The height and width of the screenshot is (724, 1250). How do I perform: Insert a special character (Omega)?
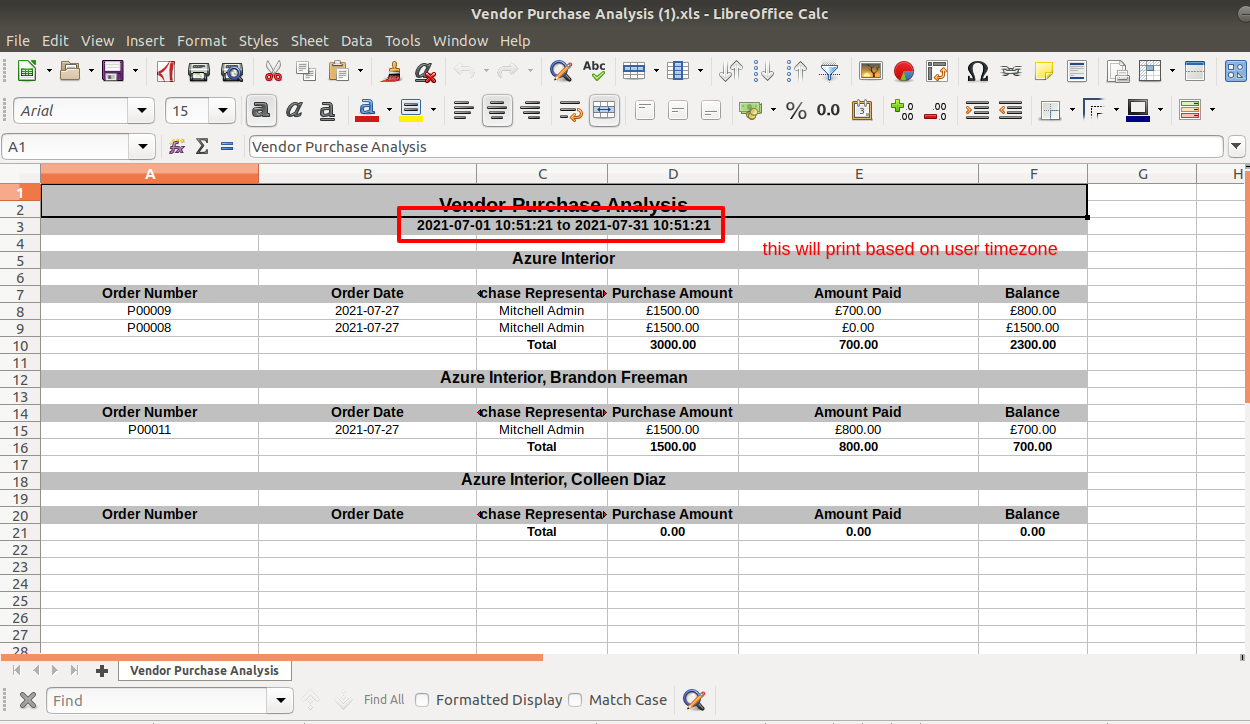pyautogui.click(x=978, y=71)
